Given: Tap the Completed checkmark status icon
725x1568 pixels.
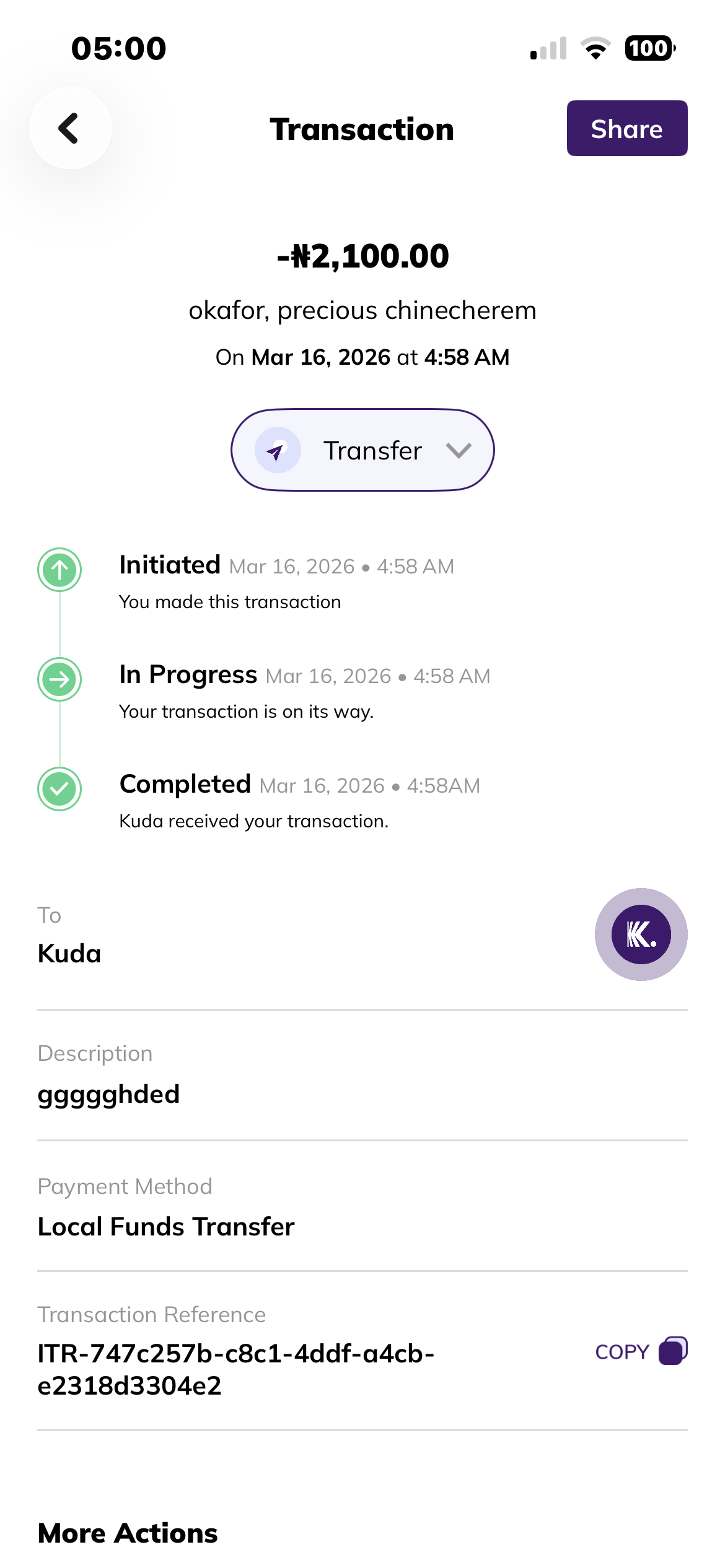Looking at the screenshot, I should 59,788.
